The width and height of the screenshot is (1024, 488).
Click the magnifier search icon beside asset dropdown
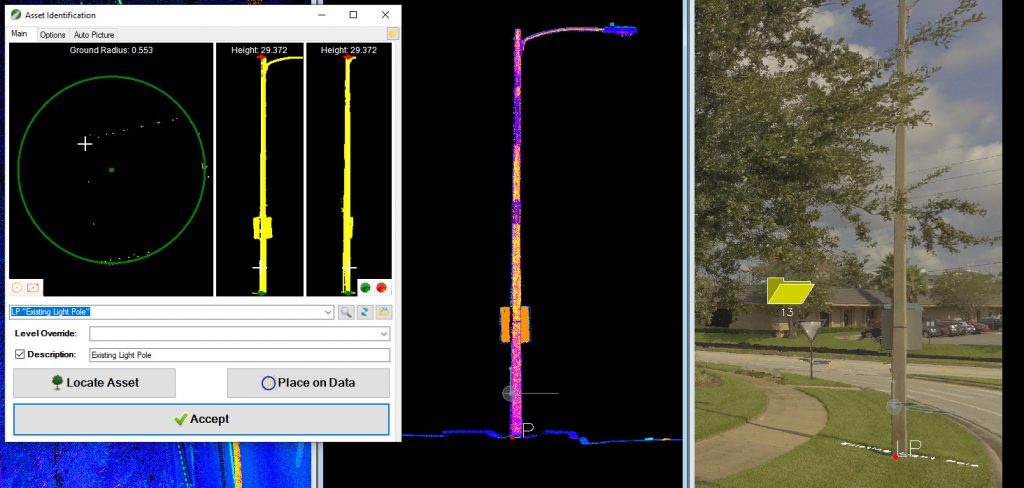point(346,313)
